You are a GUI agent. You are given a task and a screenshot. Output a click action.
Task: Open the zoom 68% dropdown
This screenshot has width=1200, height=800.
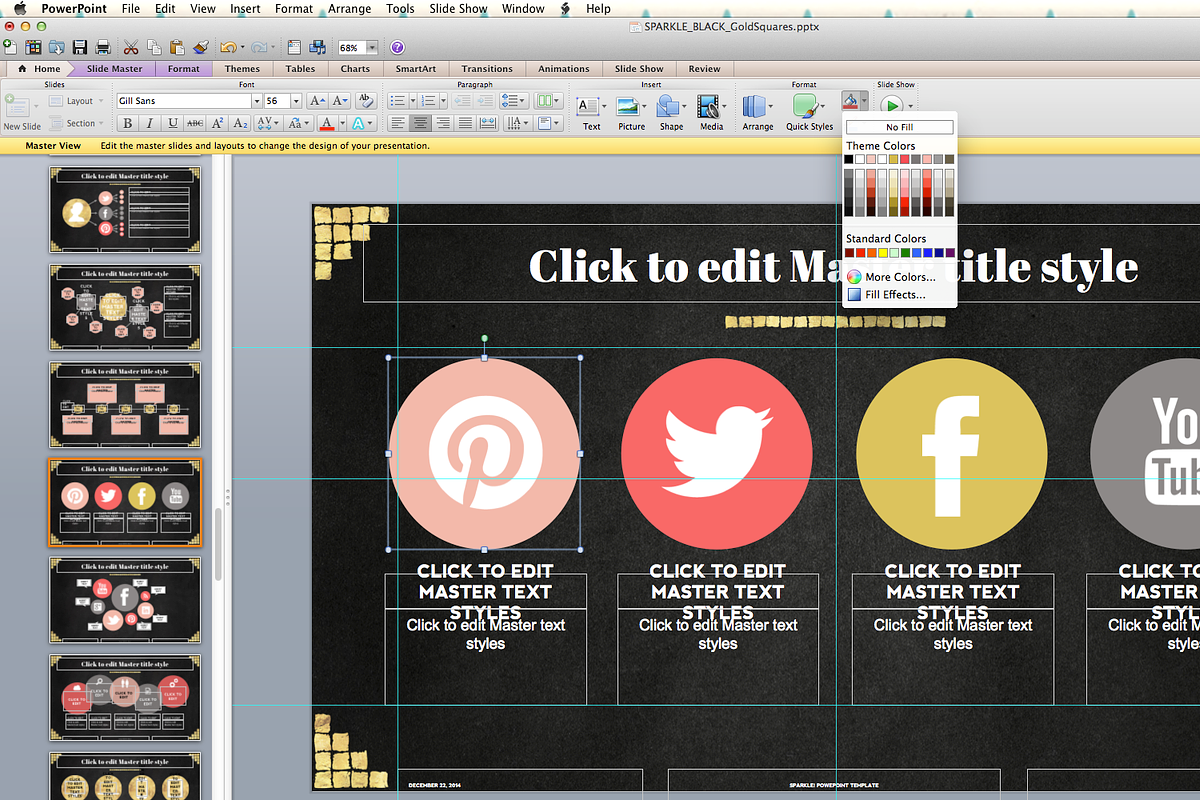(x=372, y=47)
